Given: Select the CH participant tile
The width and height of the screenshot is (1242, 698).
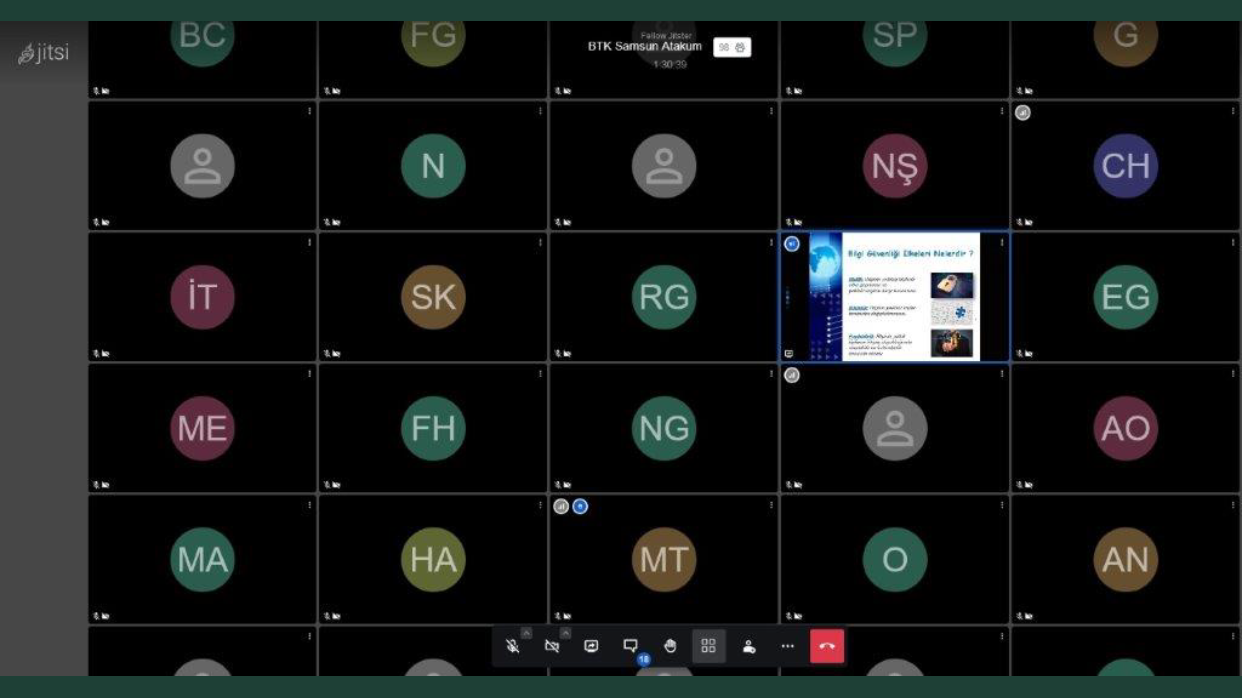Looking at the screenshot, I should [x=1125, y=166].
